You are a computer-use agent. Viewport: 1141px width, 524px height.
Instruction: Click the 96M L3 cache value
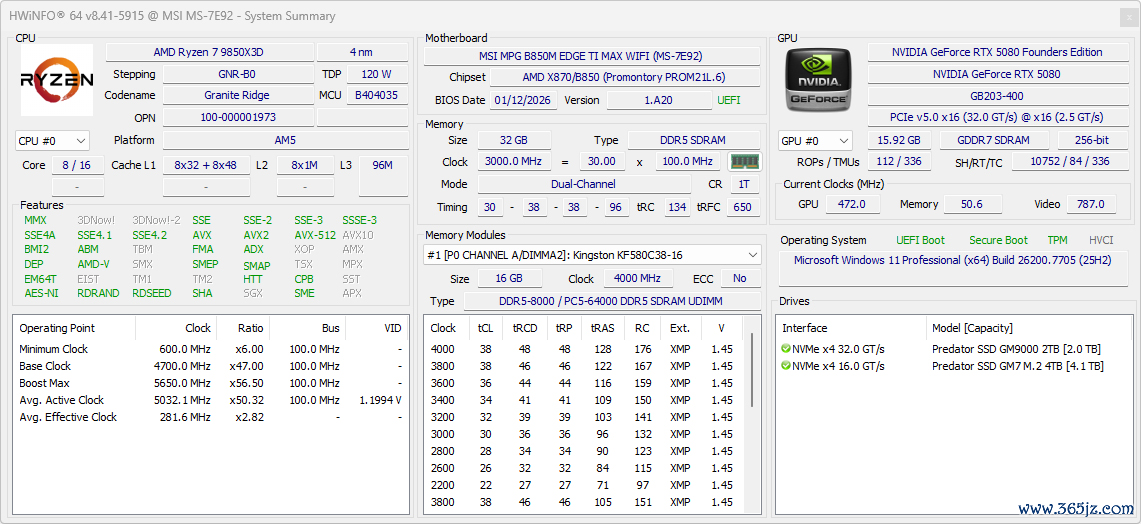coord(383,165)
